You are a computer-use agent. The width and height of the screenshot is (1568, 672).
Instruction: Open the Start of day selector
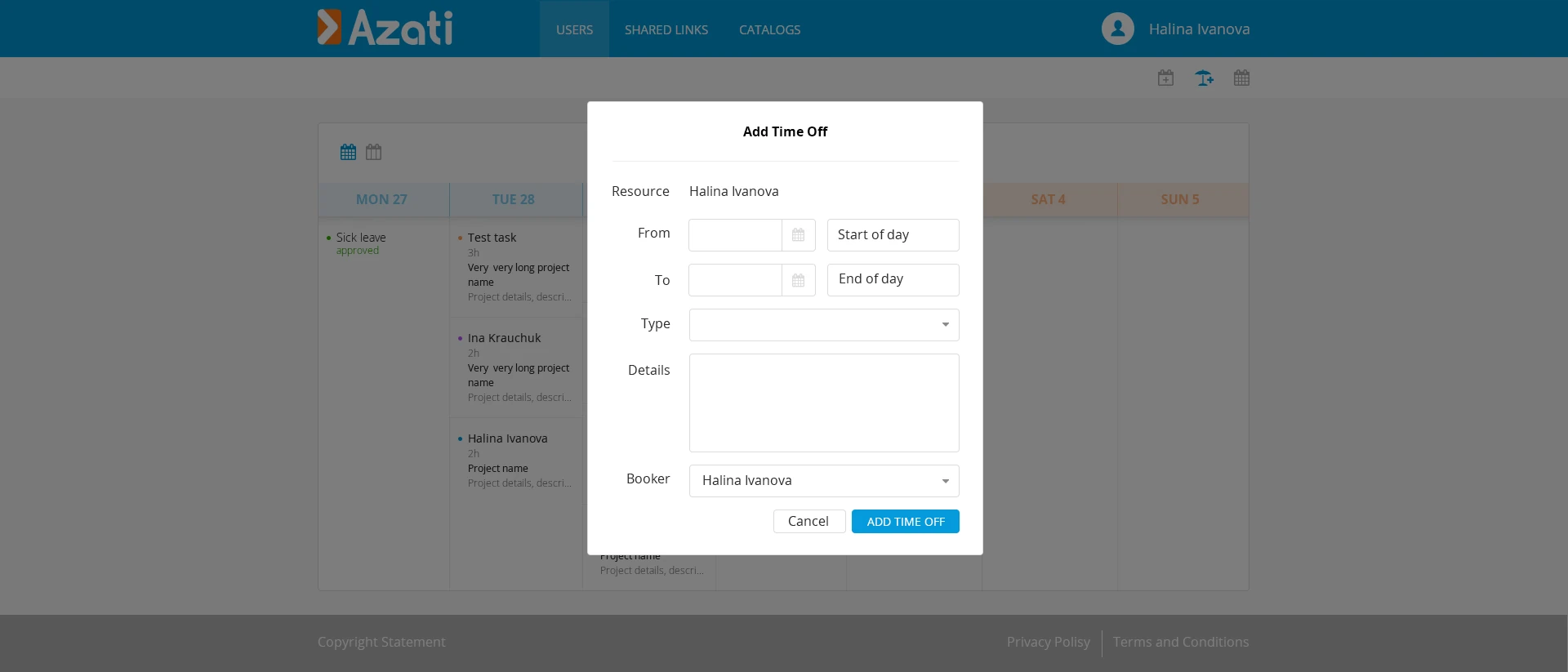tap(893, 235)
